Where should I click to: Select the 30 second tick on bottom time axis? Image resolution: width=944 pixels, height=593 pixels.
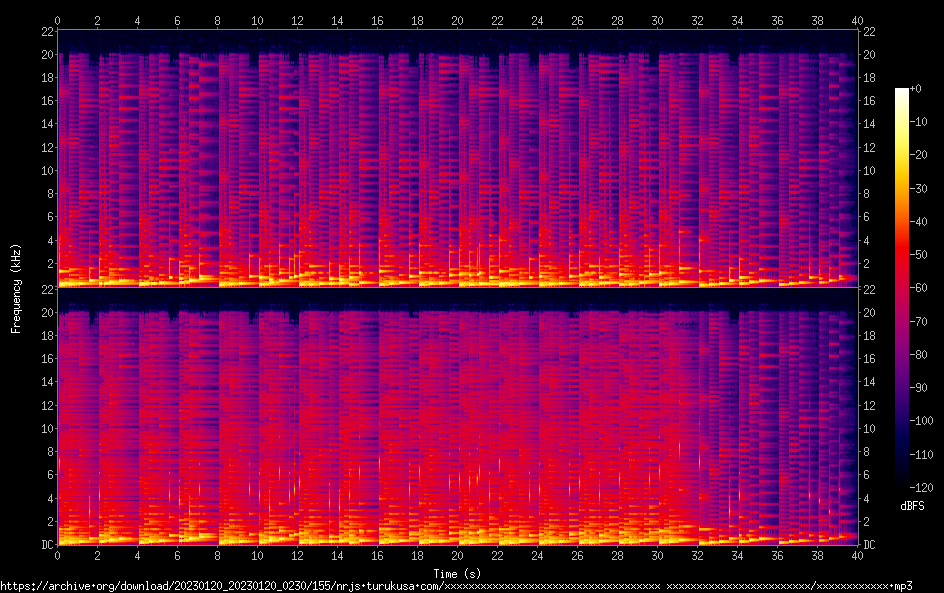point(657,555)
